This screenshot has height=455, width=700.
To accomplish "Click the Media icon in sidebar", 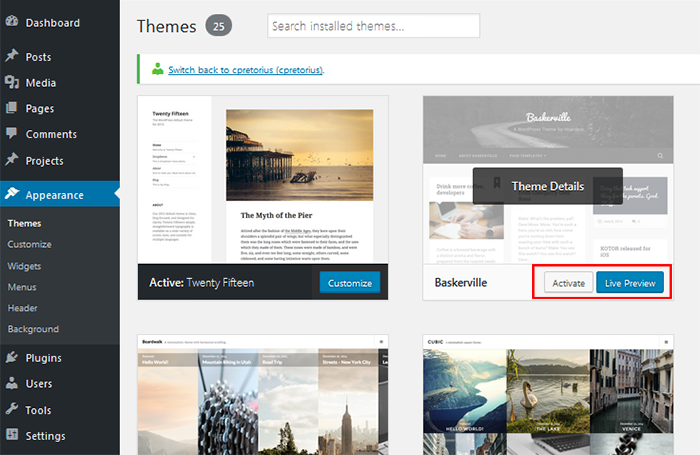I will click(12, 82).
